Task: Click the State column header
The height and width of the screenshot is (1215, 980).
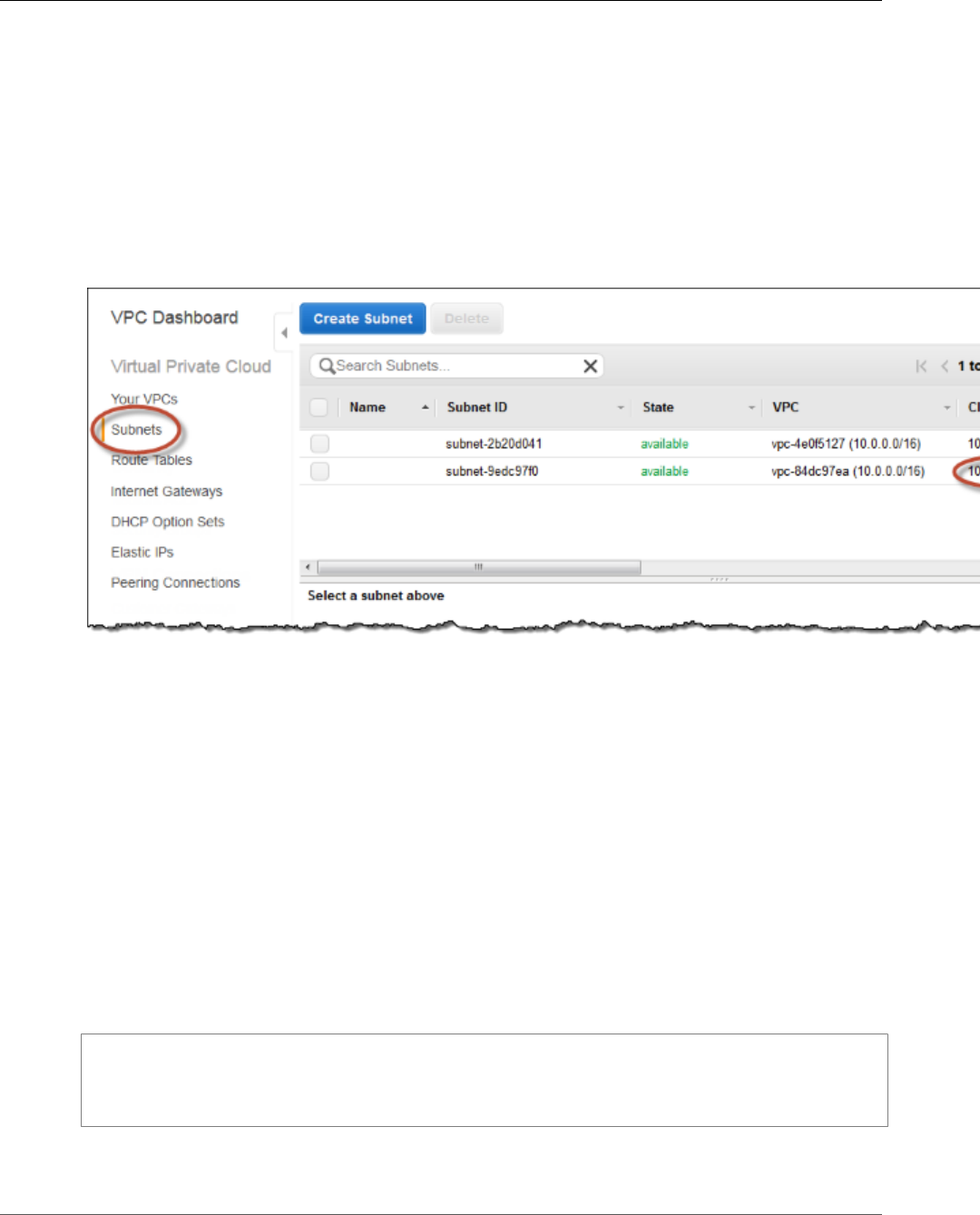Action: [658, 407]
